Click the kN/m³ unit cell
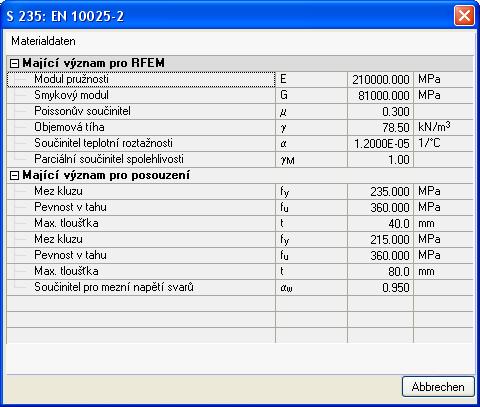Viewport: 480px width, 407px height. (x=443, y=127)
